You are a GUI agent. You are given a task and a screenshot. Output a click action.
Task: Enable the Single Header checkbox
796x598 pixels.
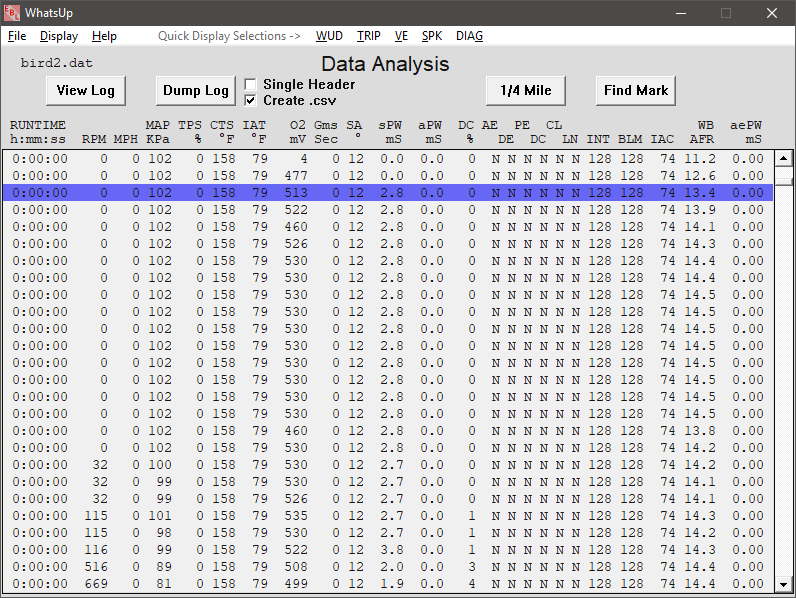(x=251, y=85)
